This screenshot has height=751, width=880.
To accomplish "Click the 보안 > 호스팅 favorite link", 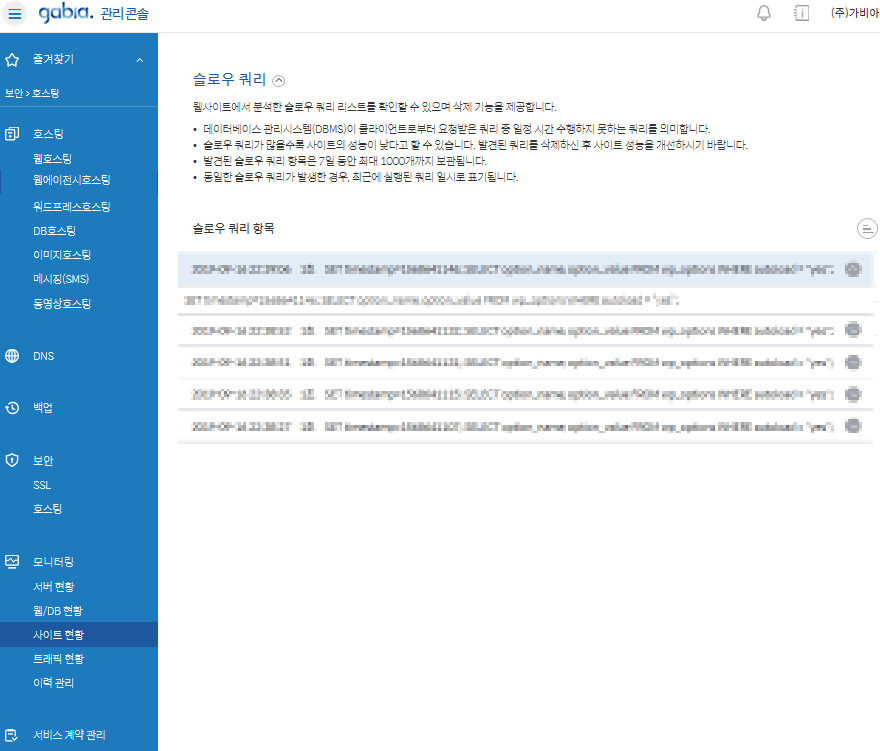I will click(x=32, y=93).
